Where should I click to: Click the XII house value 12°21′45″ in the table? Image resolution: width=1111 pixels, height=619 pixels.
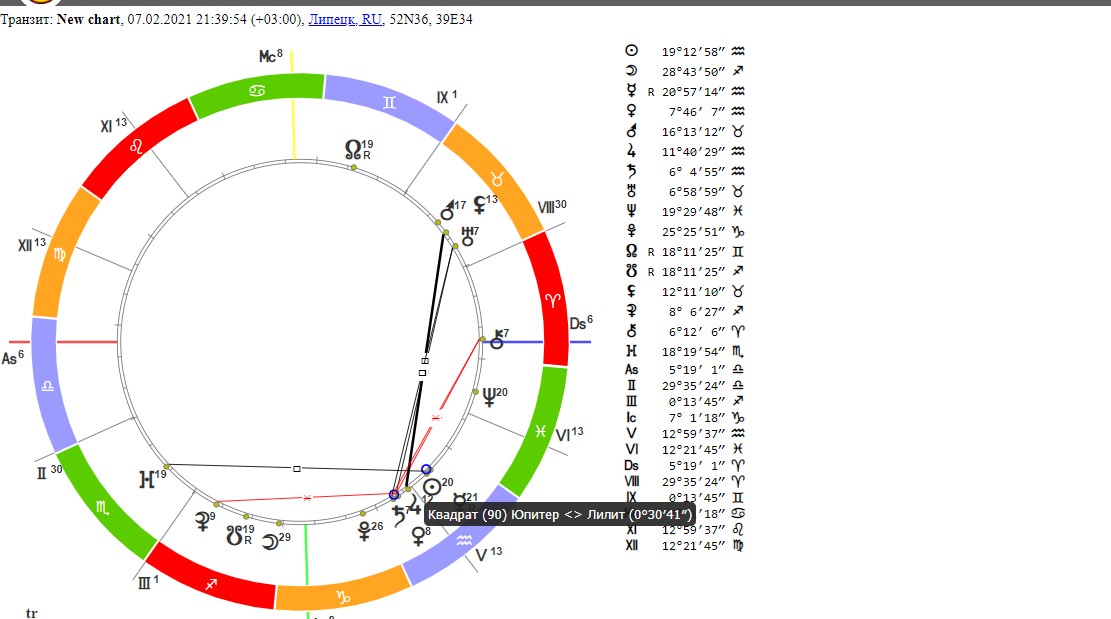pyautogui.click(x=693, y=546)
